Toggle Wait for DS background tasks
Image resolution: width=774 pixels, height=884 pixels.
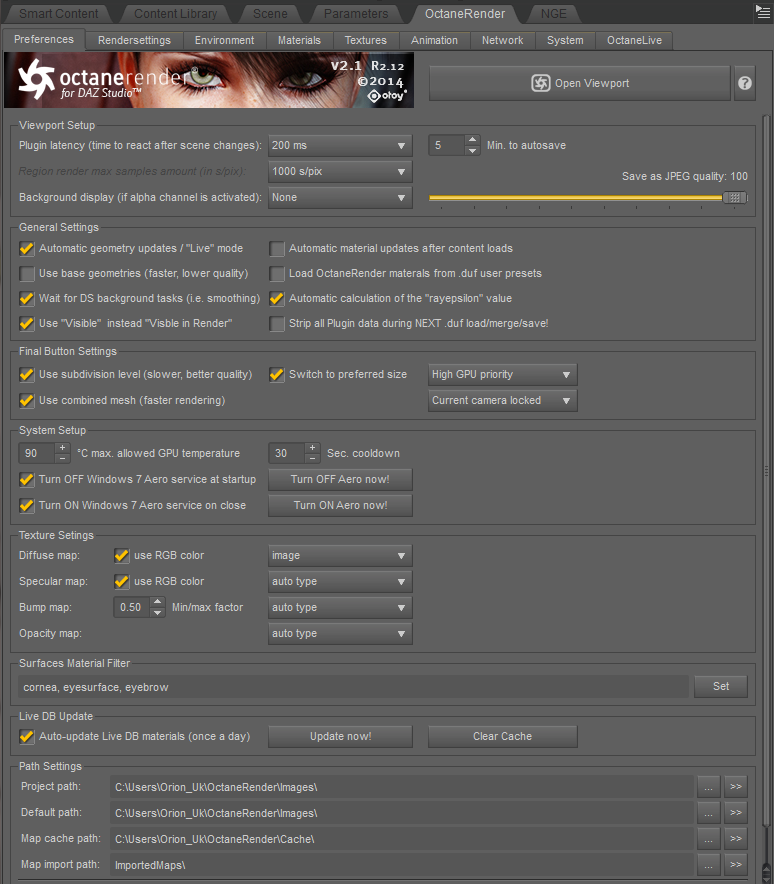(x=26, y=299)
